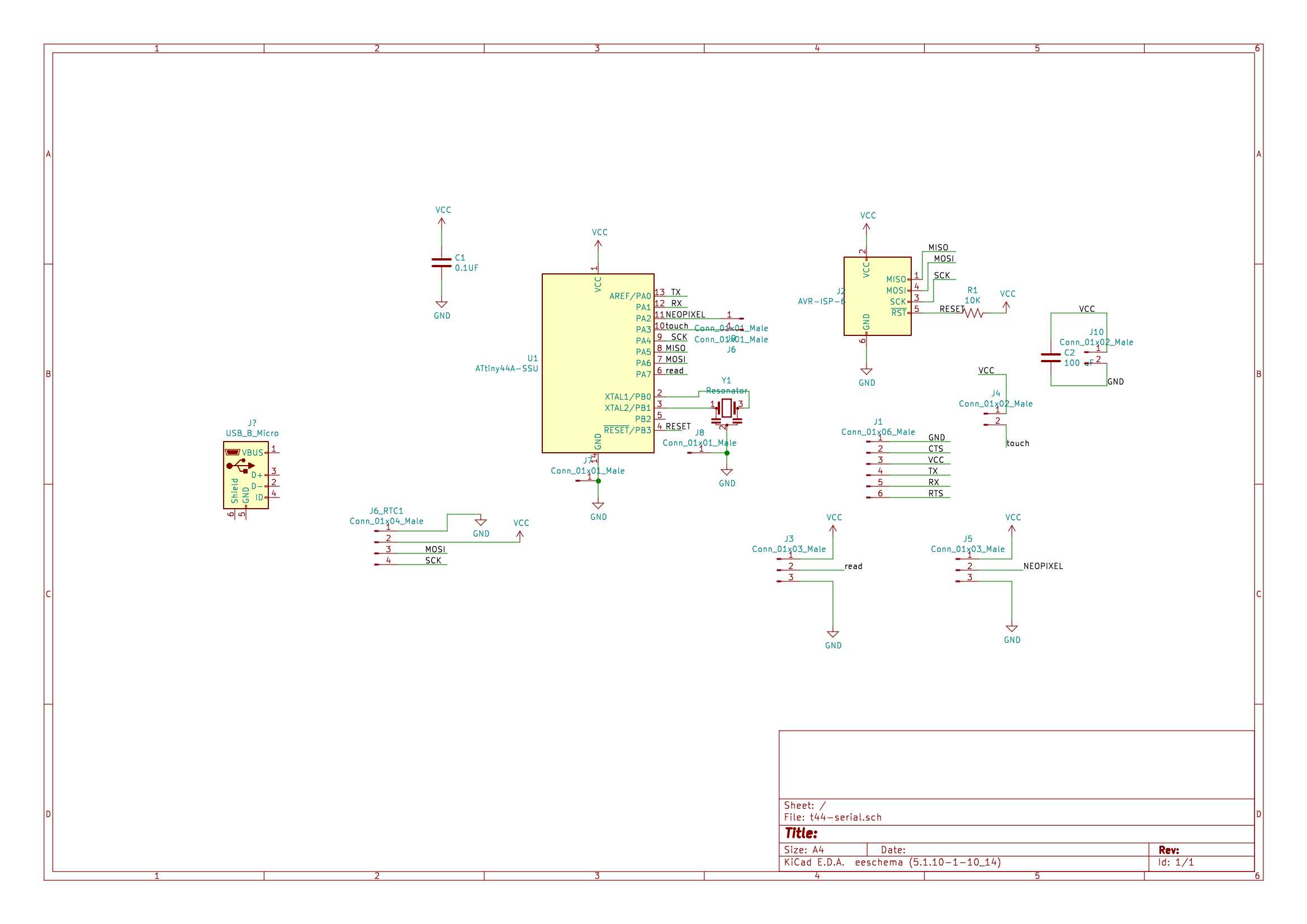1307x924 pixels.
Task: Select the C1 capacitor symbol
Action: [x=441, y=263]
